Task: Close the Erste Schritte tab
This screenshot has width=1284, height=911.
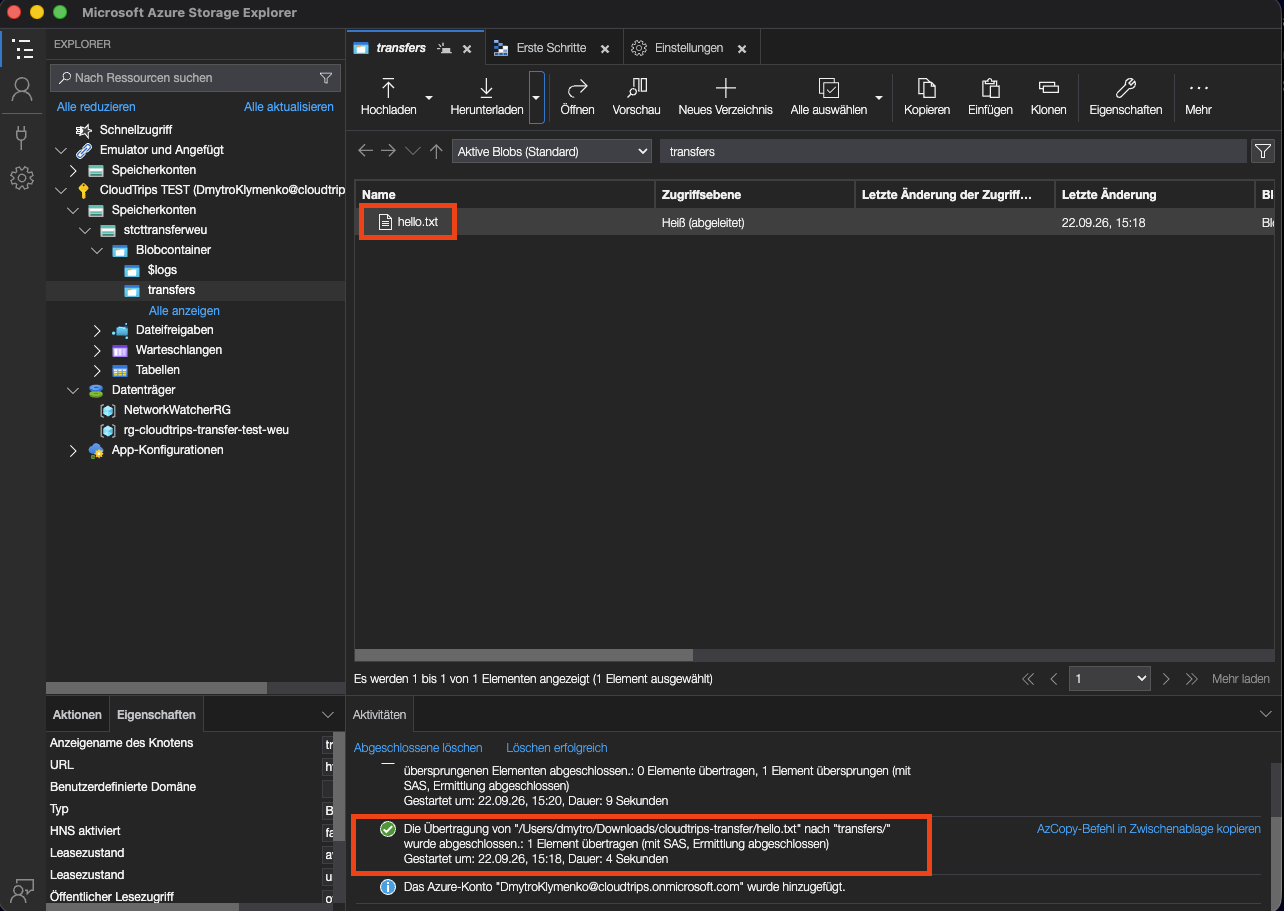Action: pyautogui.click(x=605, y=48)
